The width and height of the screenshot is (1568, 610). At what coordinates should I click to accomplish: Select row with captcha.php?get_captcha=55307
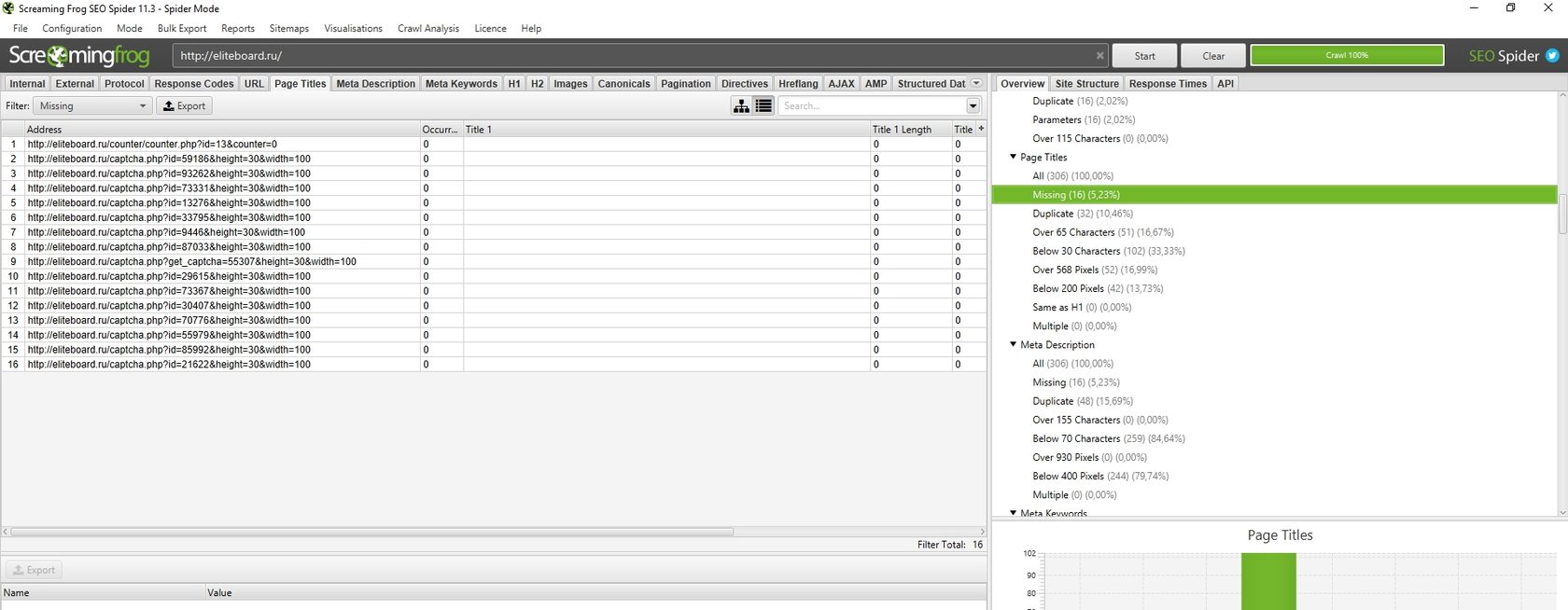[493, 262]
